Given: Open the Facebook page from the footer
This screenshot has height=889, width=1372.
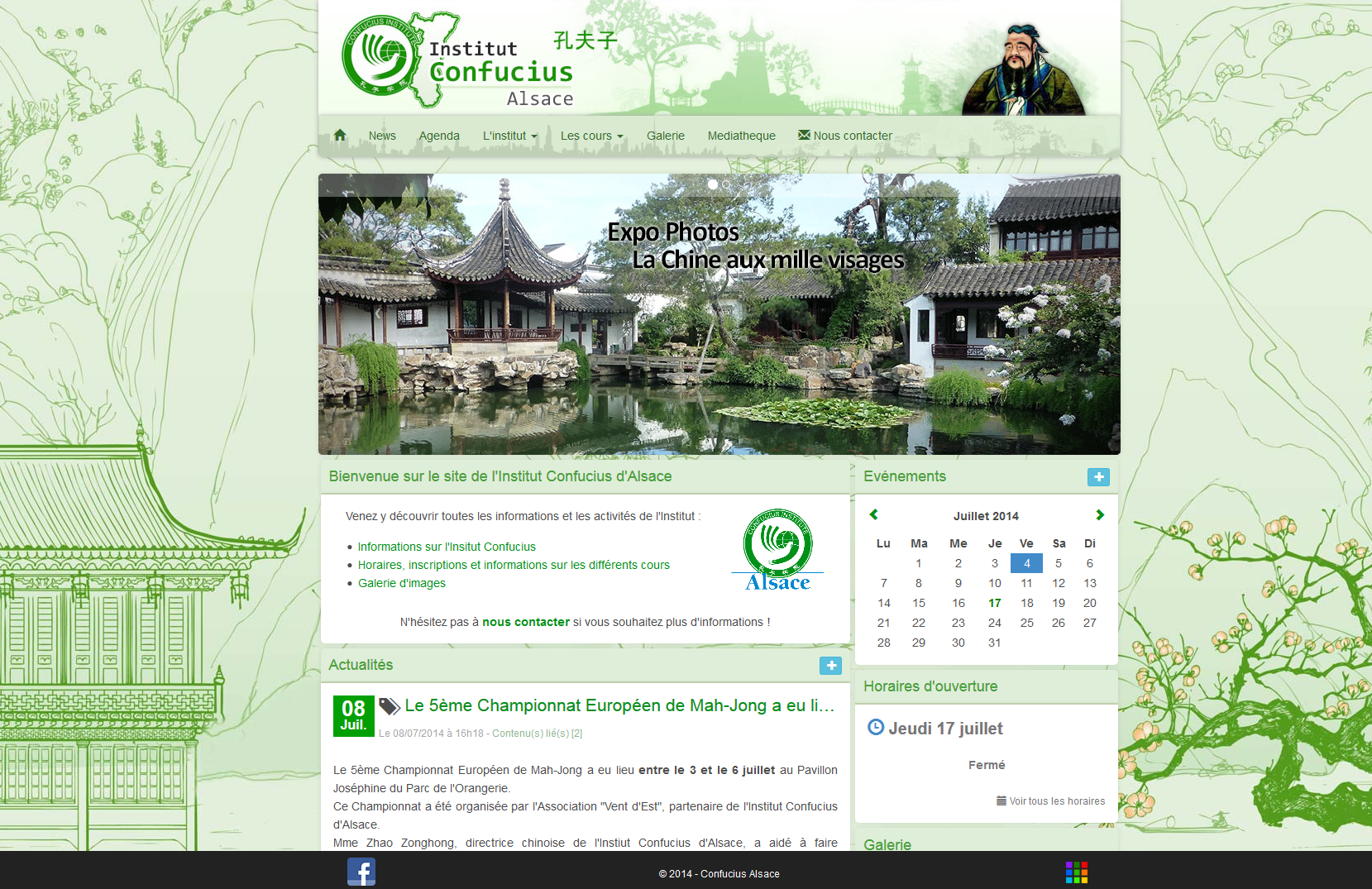Looking at the screenshot, I should point(361,872).
